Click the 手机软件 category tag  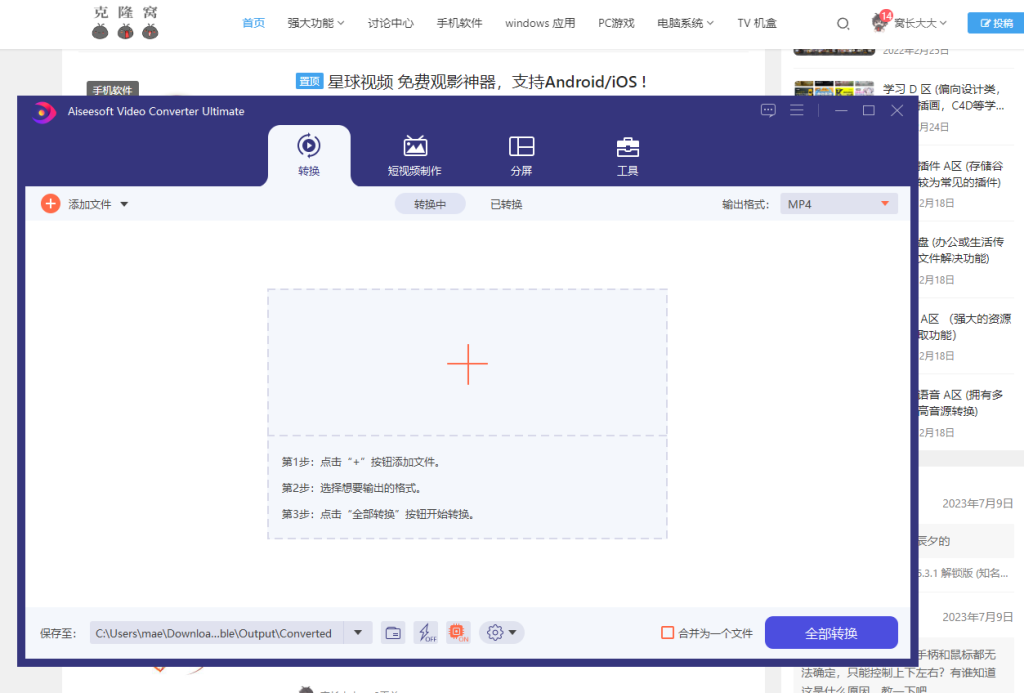112,89
